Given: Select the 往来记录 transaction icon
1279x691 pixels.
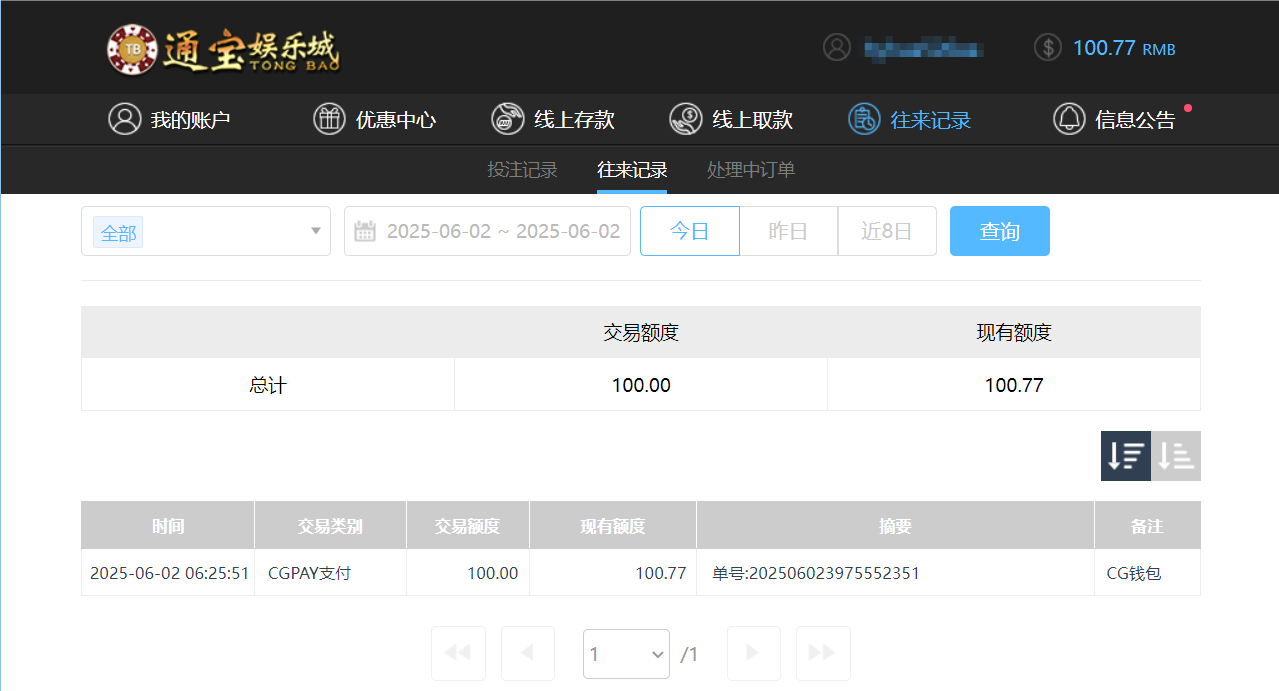Looking at the screenshot, I should (x=863, y=119).
